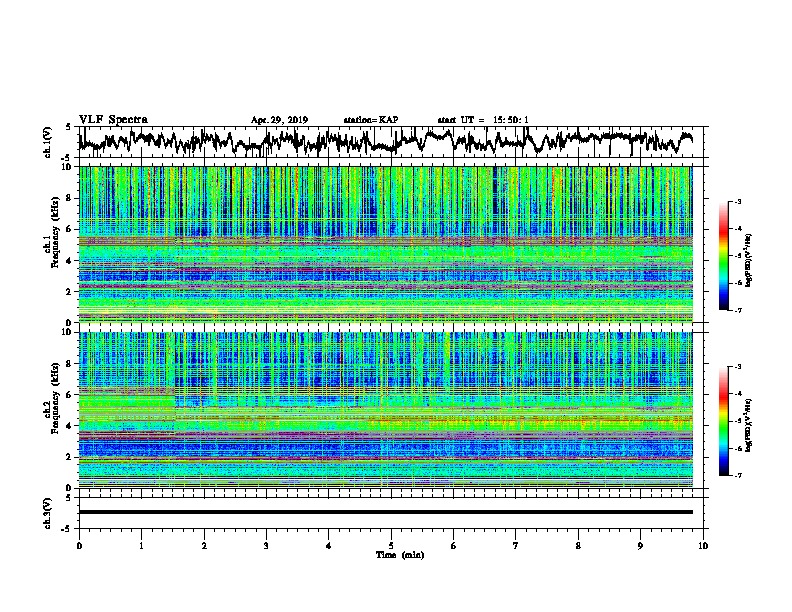Click the ch.1 frequency axis "8" tick label

(x=70, y=198)
